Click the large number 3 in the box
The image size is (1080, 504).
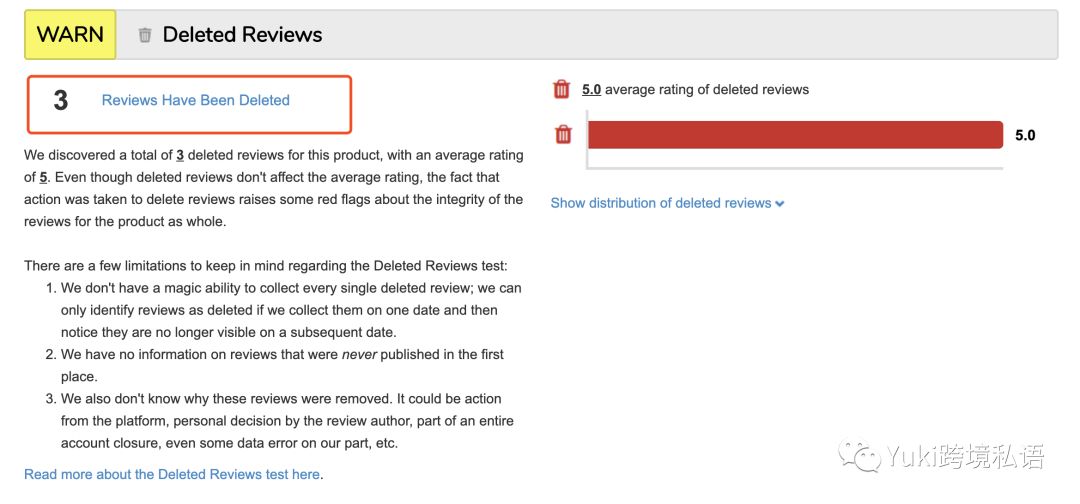tap(61, 101)
